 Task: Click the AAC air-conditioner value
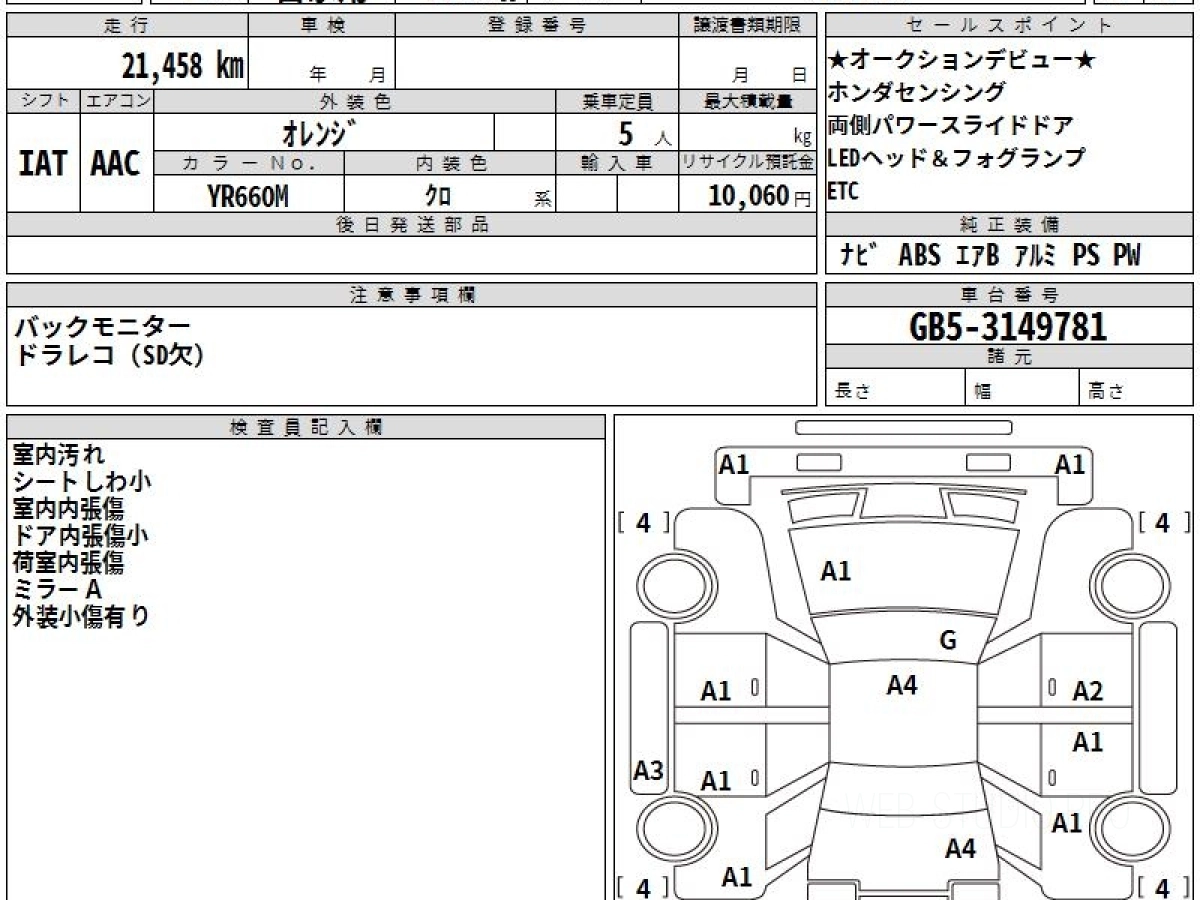116,163
